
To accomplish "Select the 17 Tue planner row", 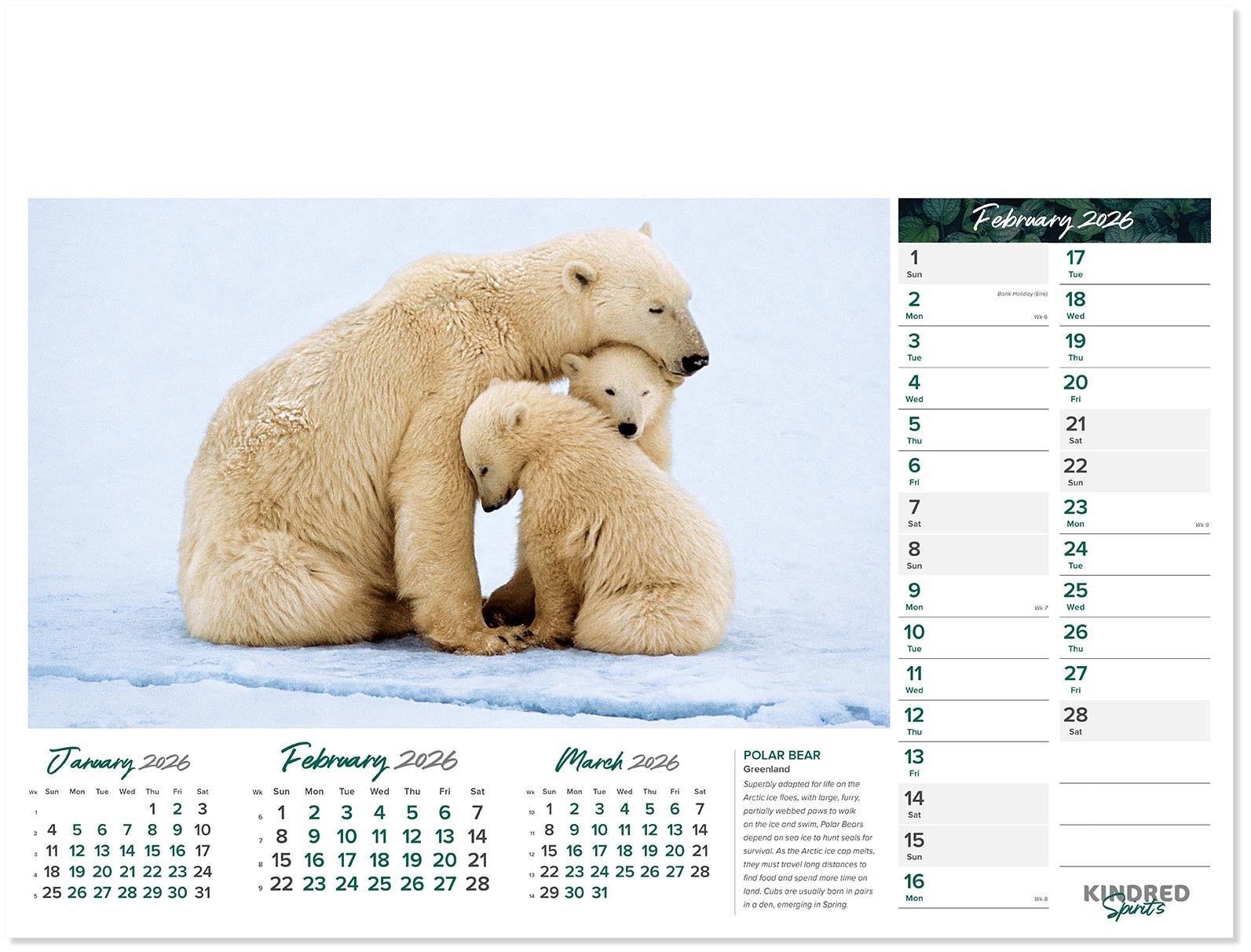I will pyautogui.click(x=1134, y=264).
